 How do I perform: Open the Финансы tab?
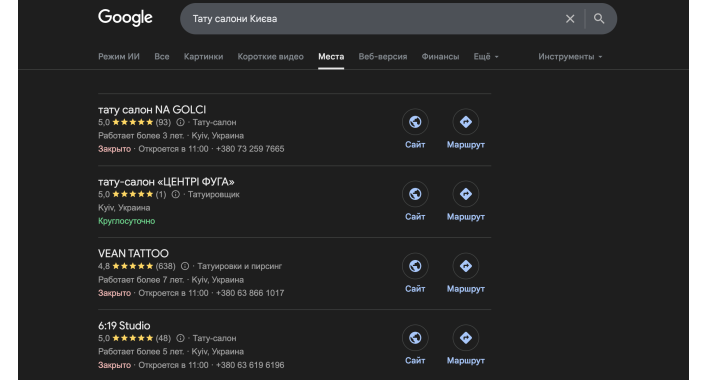tap(440, 56)
